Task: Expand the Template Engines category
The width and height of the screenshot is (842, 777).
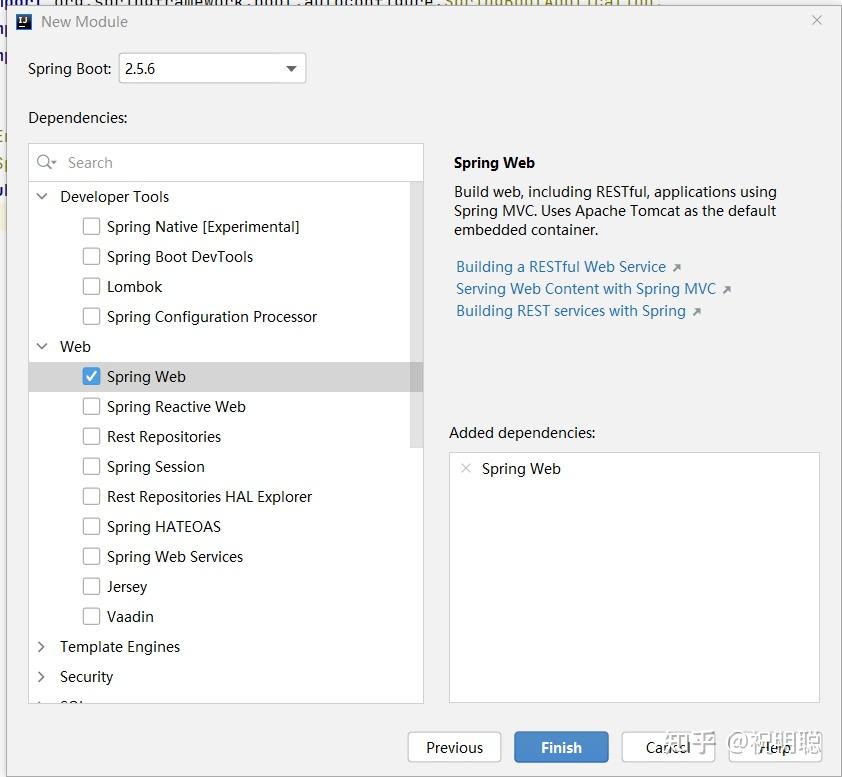Action: (42, 646)
